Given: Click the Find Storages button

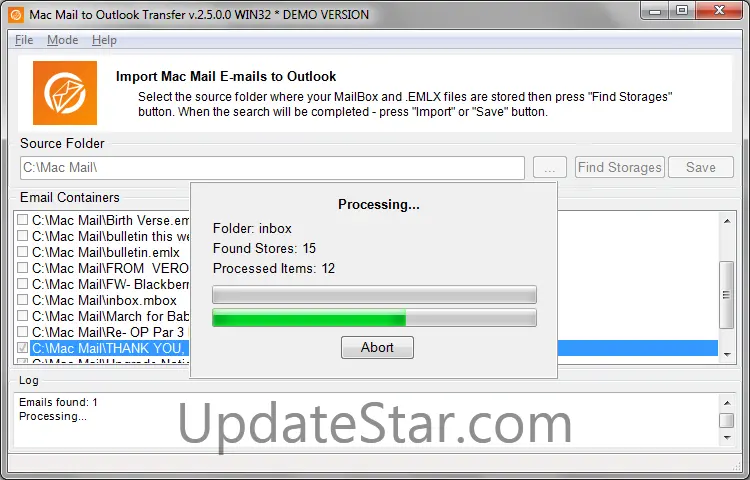Looking at the screenshot, I should pyautogui.click(x=619, y=167).
